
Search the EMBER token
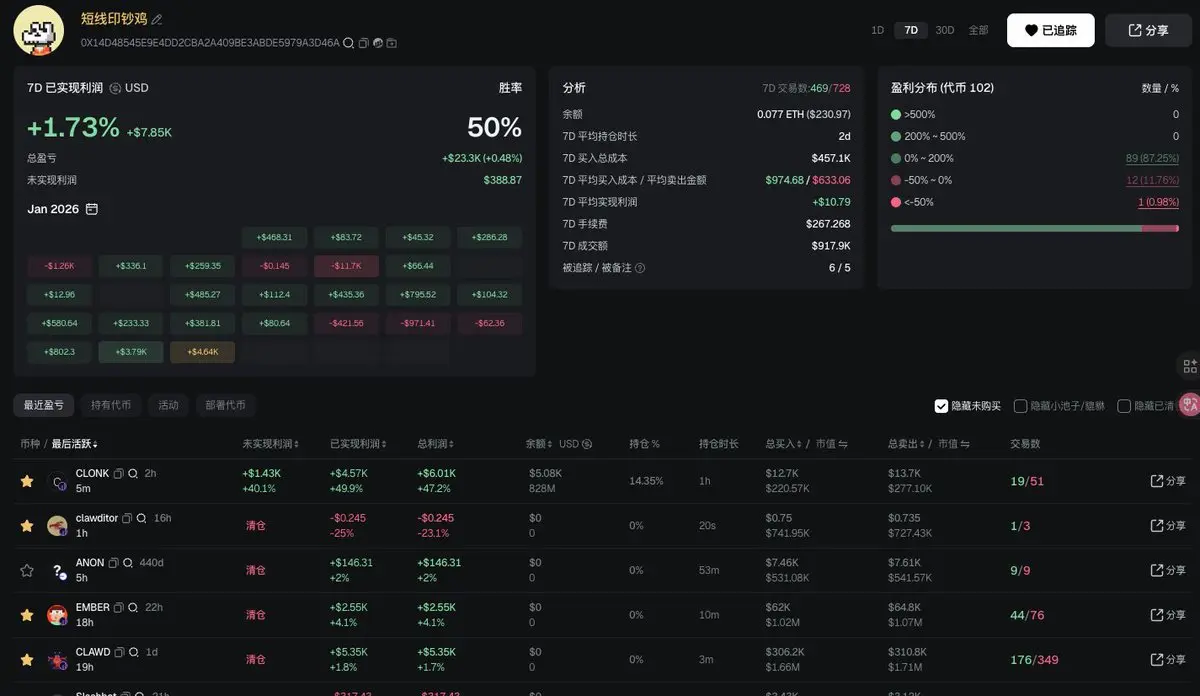pos(134,607)
